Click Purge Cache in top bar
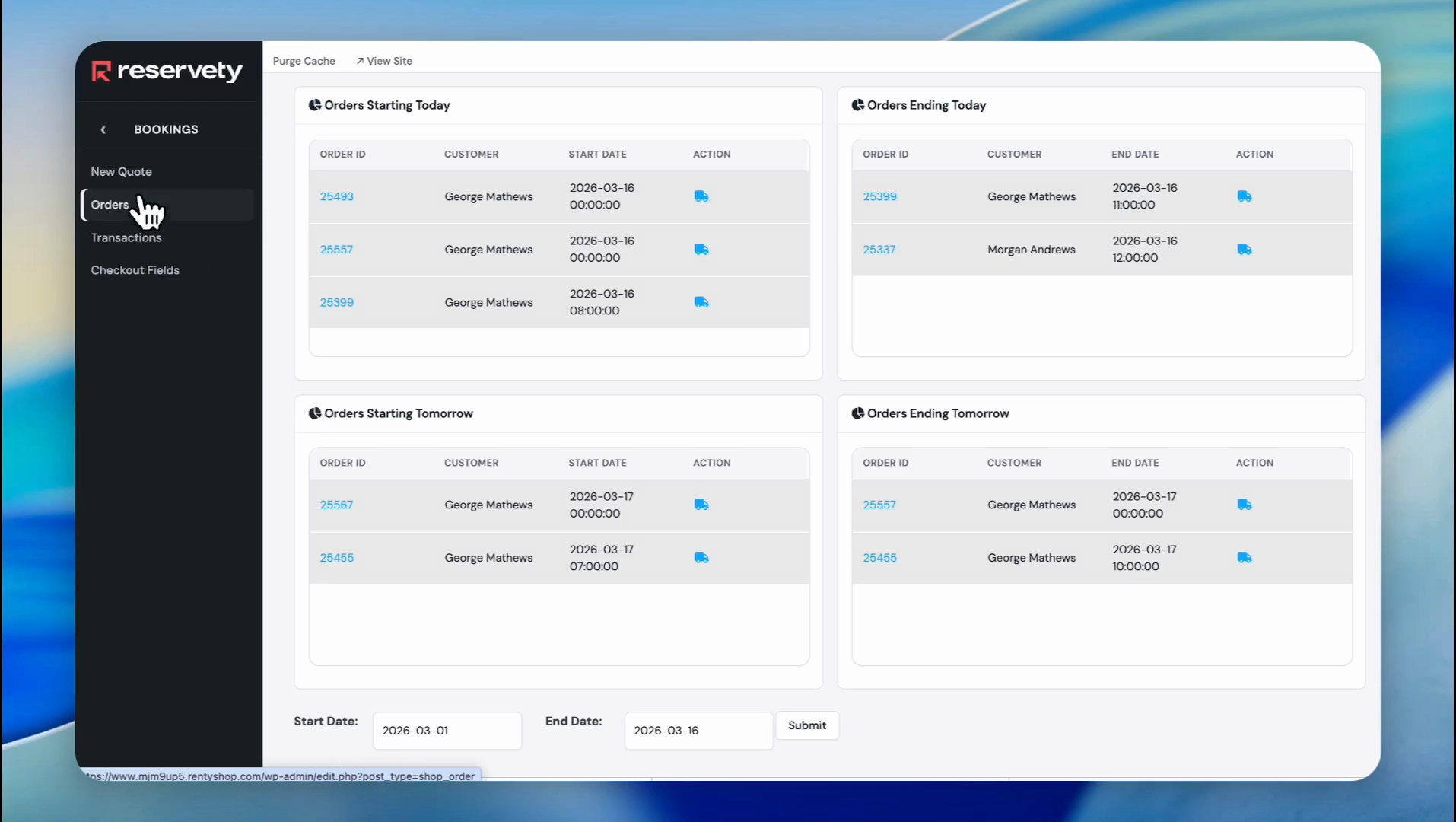The width and height of the screenshot is (1456, 822). point(304,61)
